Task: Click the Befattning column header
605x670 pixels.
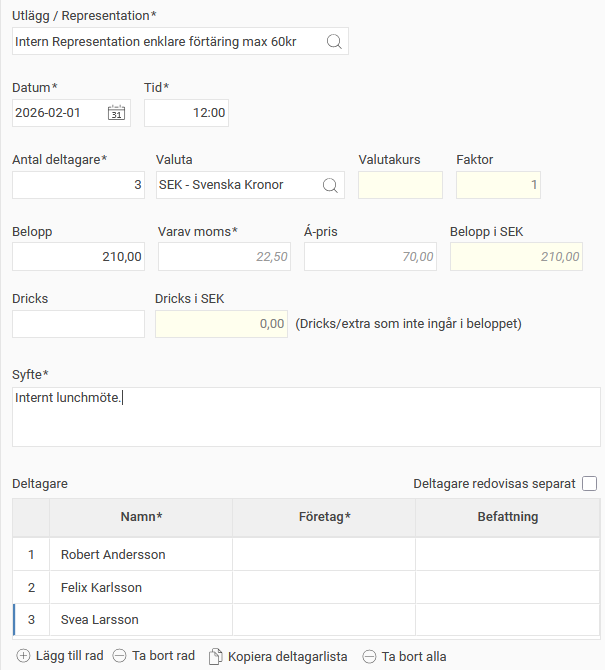Action: (x=508, y=517)
